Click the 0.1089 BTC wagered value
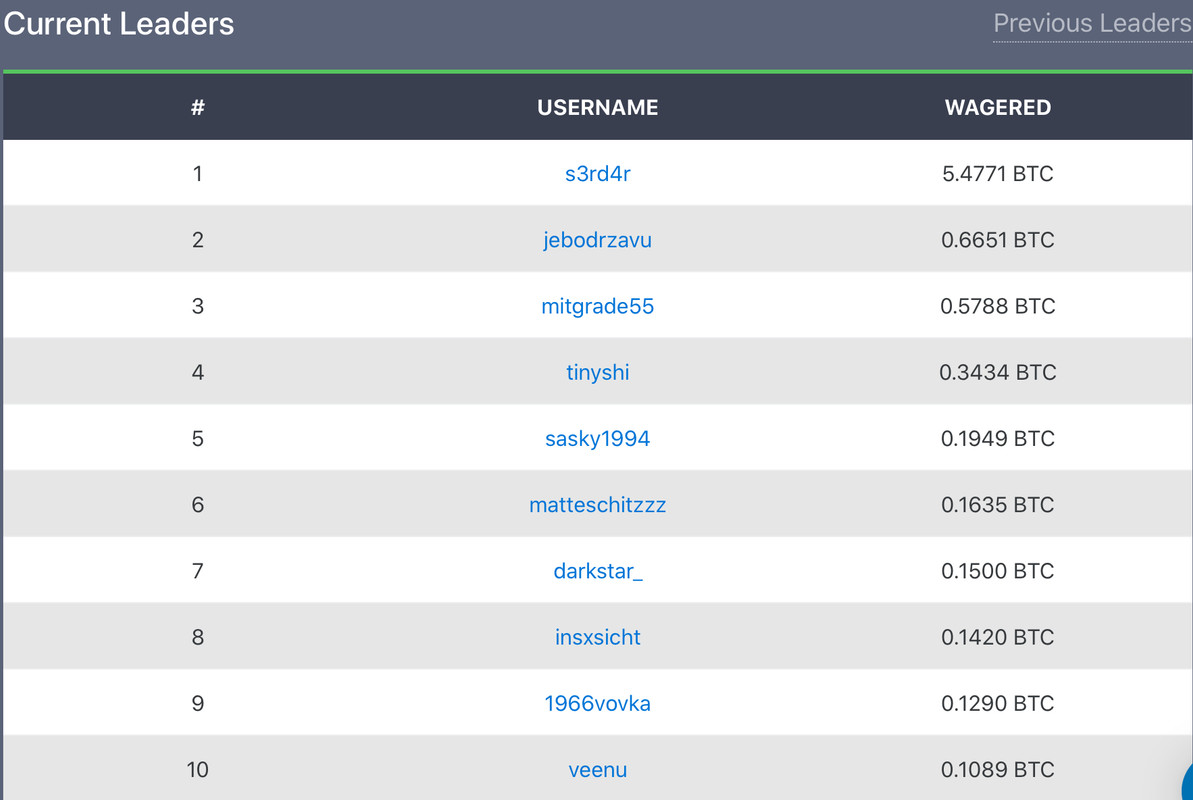This screenshot has width=1193, height=800. click(x=998, y=770)
